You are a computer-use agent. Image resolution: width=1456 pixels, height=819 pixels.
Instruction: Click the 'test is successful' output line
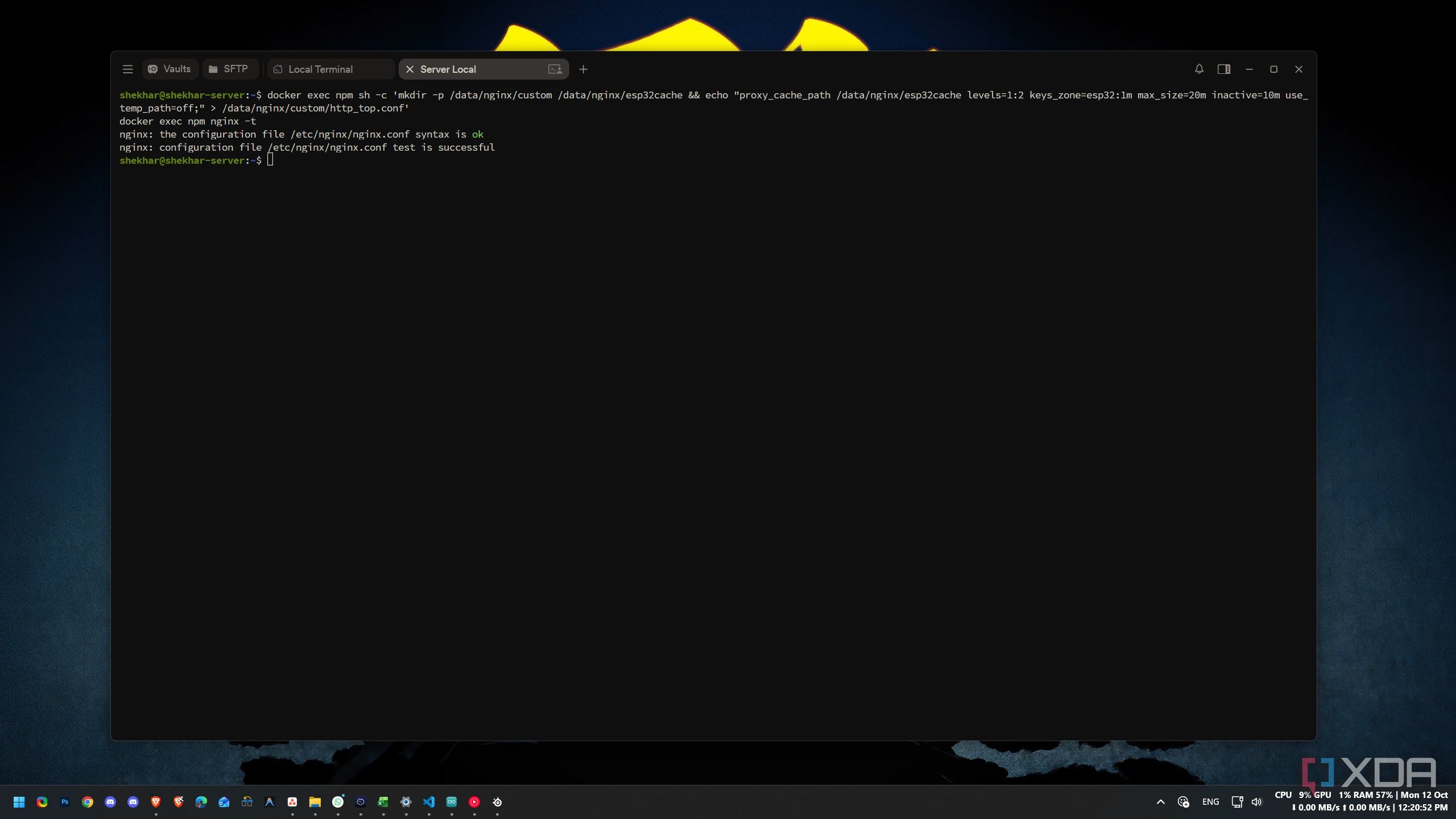[307, 147]
